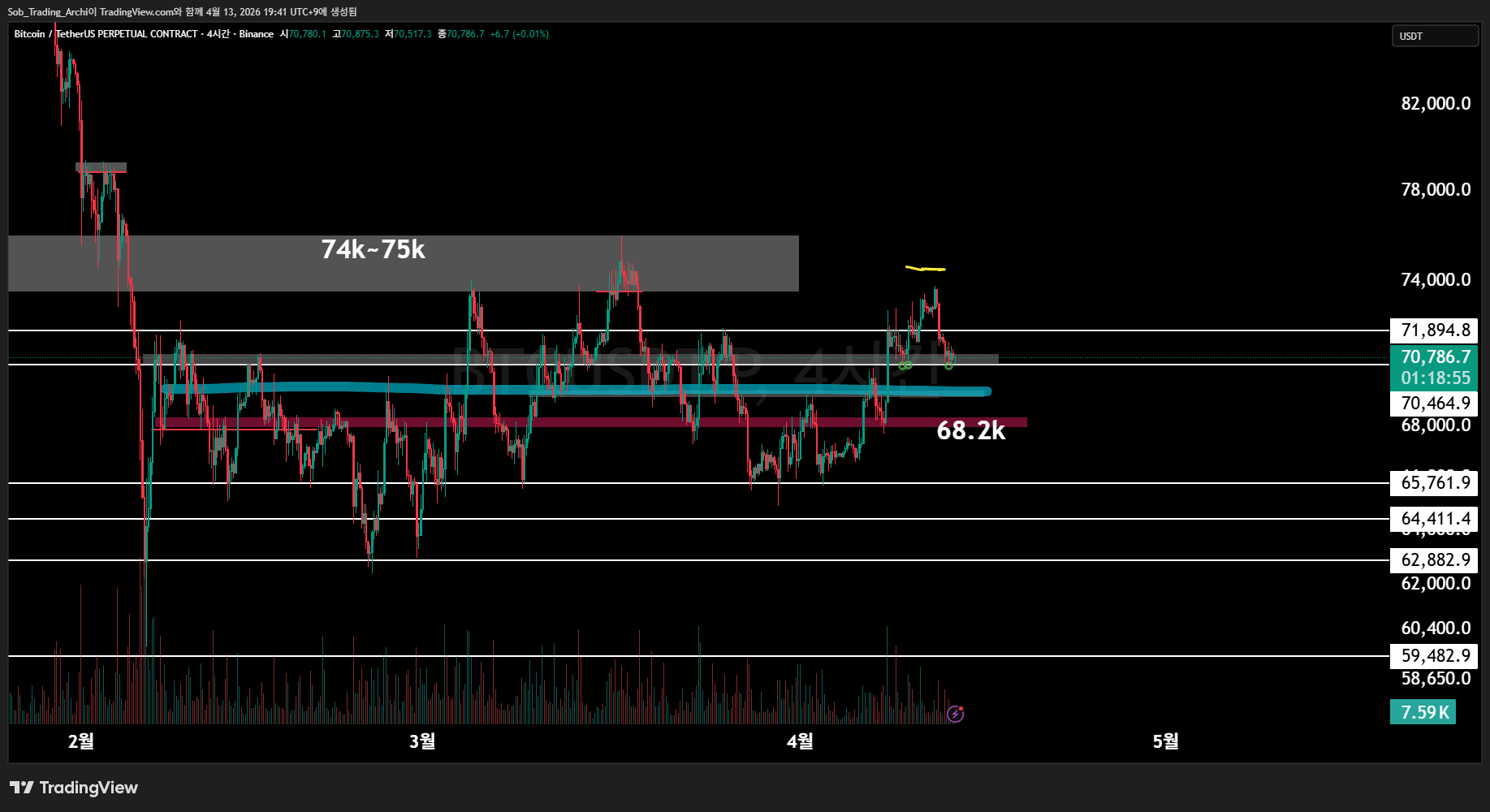Click the 4월 time axis label

[800, 741]
